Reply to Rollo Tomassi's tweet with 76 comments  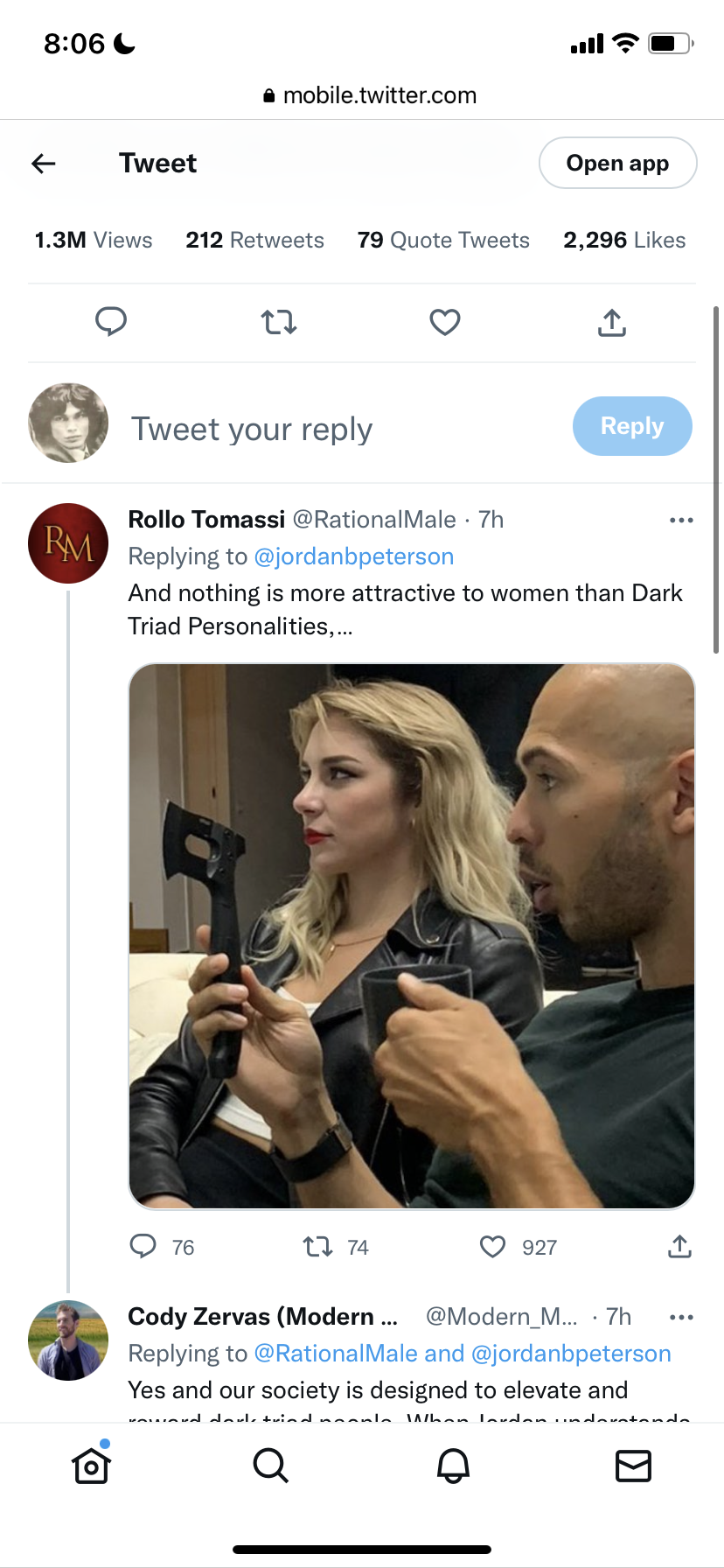coord(143,1246)
